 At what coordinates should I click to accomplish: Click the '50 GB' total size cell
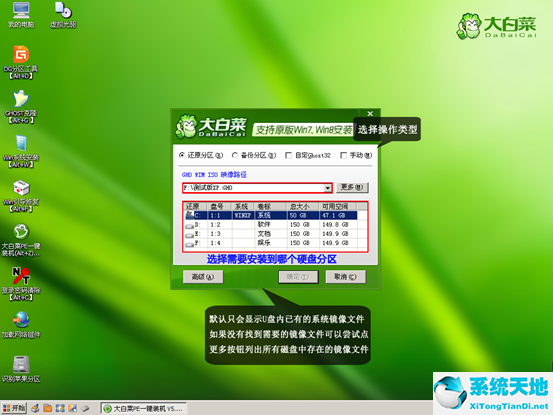click(x=302, y=215)
